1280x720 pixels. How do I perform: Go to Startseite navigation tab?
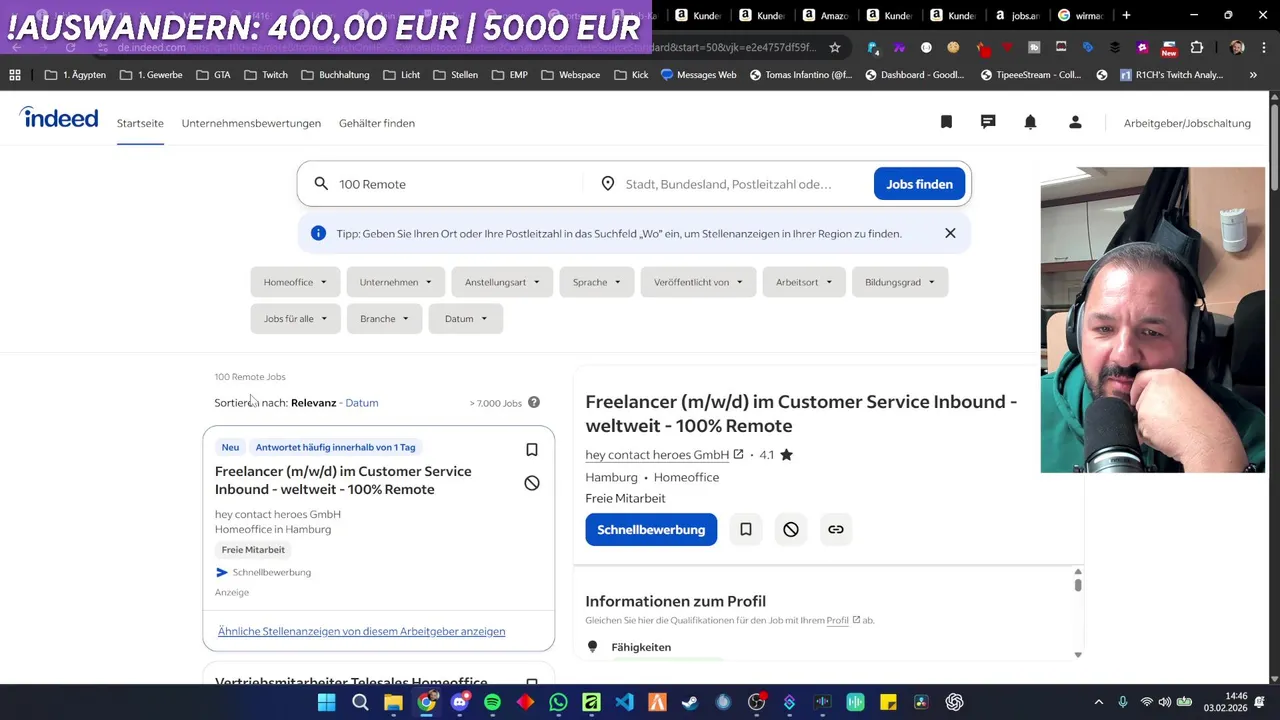point(140,123)
